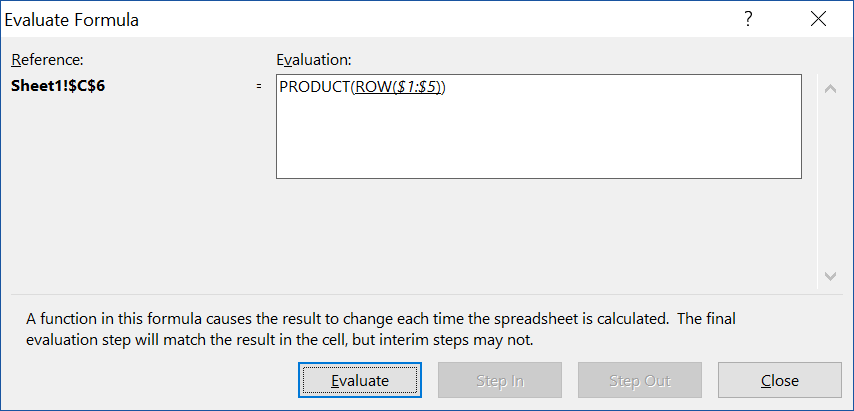
Task: Select the Sheet1!$C$6 reference text
Action: click(x=58, y=86)
